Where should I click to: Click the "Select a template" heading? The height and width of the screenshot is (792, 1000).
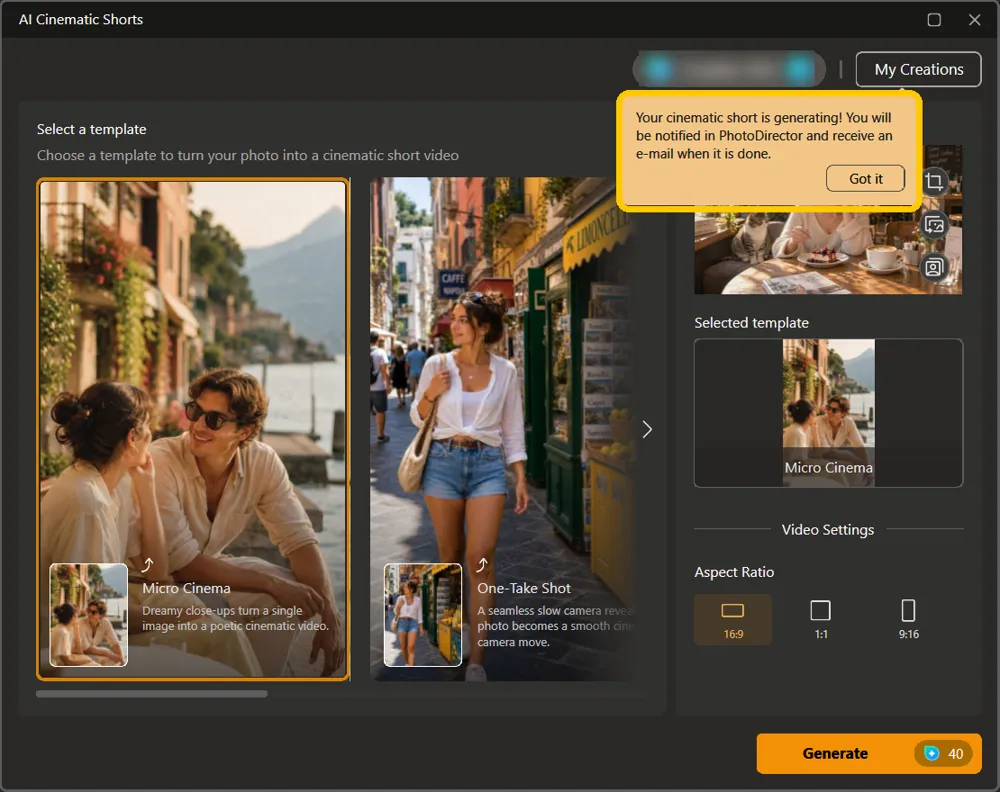tap(92, 129)
